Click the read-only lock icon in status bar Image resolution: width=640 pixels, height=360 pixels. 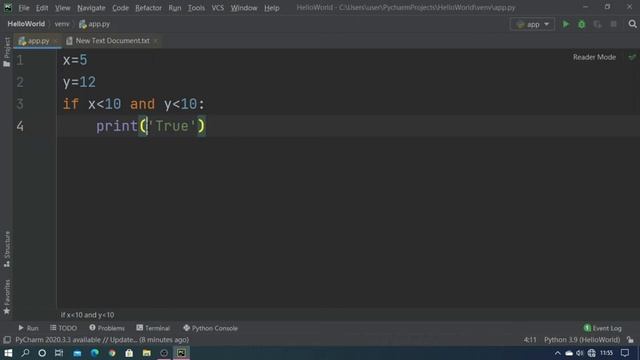coord(631,340)
